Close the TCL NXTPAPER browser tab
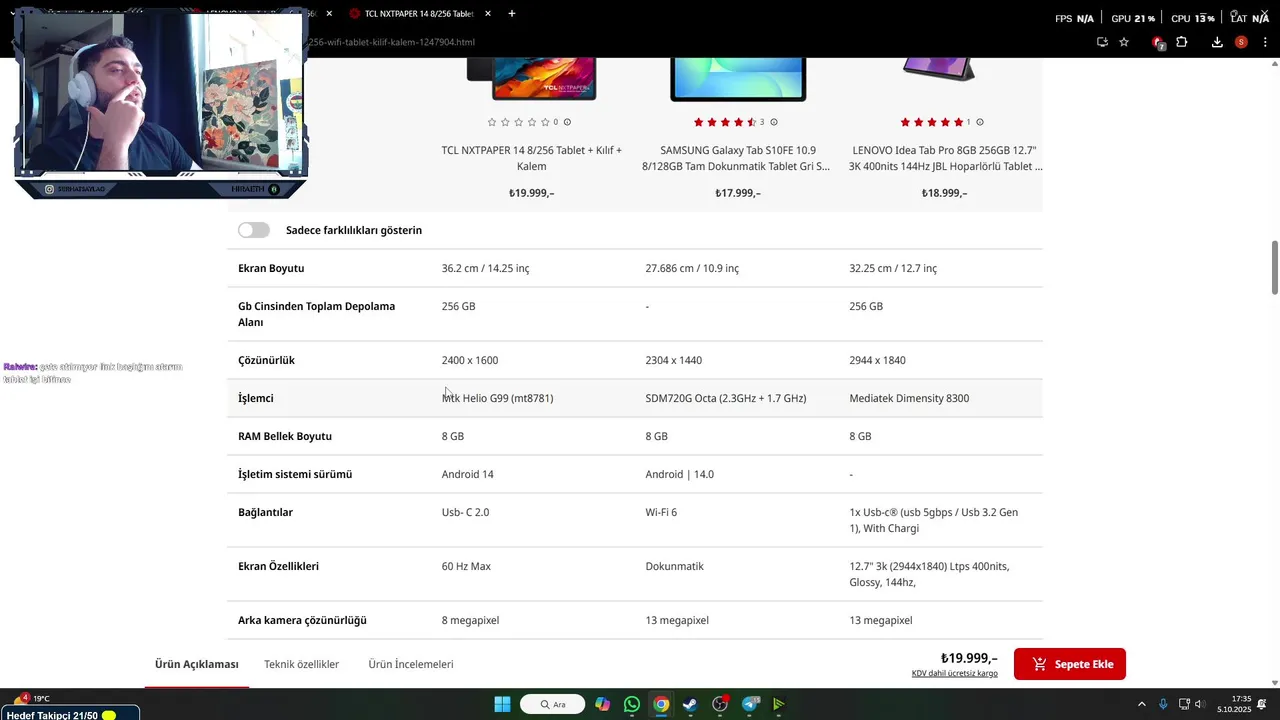 [x=488, y=14]
